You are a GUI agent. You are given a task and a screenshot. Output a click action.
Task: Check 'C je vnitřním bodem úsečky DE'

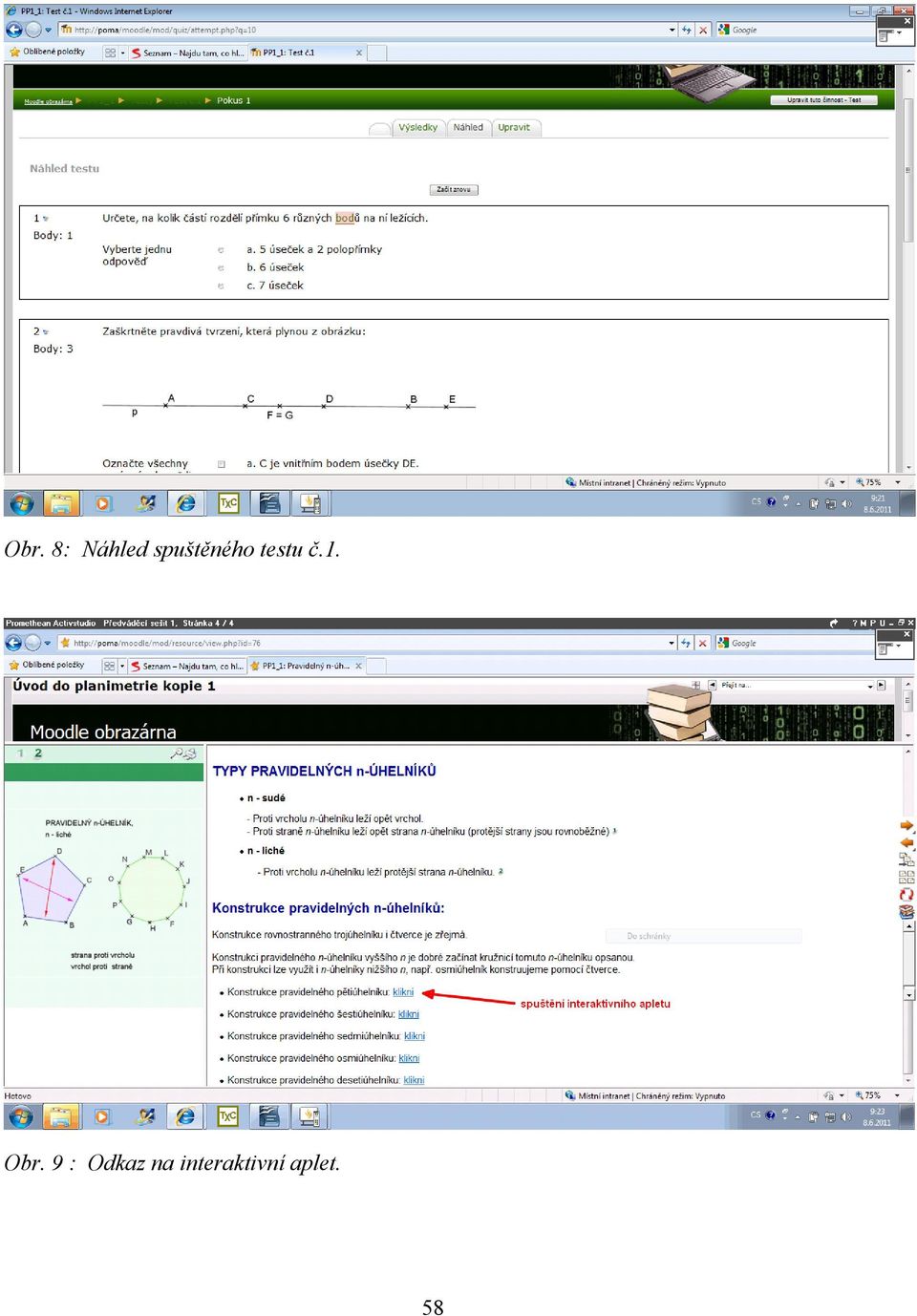[222, 464]
